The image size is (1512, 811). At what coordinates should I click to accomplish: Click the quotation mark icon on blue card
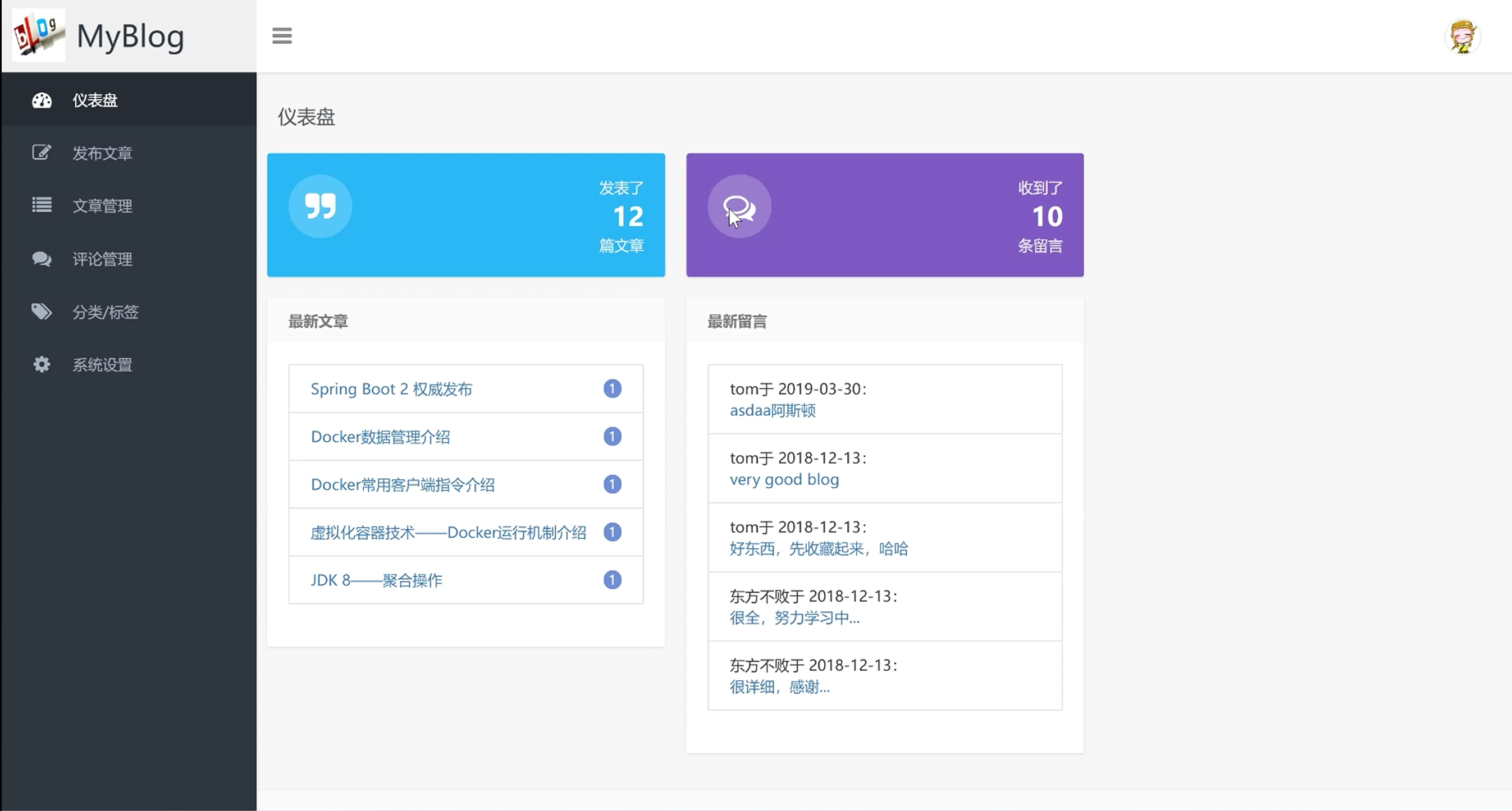(x=320, y=206)
